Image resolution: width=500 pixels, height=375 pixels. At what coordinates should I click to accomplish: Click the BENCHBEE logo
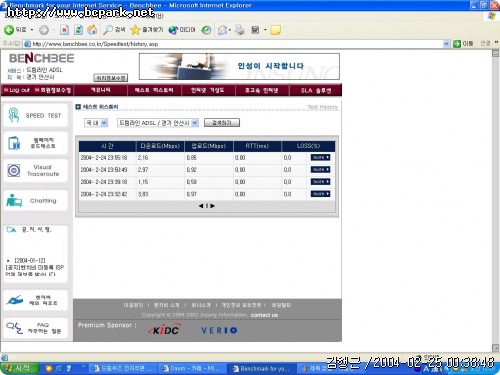pos(41,58)
